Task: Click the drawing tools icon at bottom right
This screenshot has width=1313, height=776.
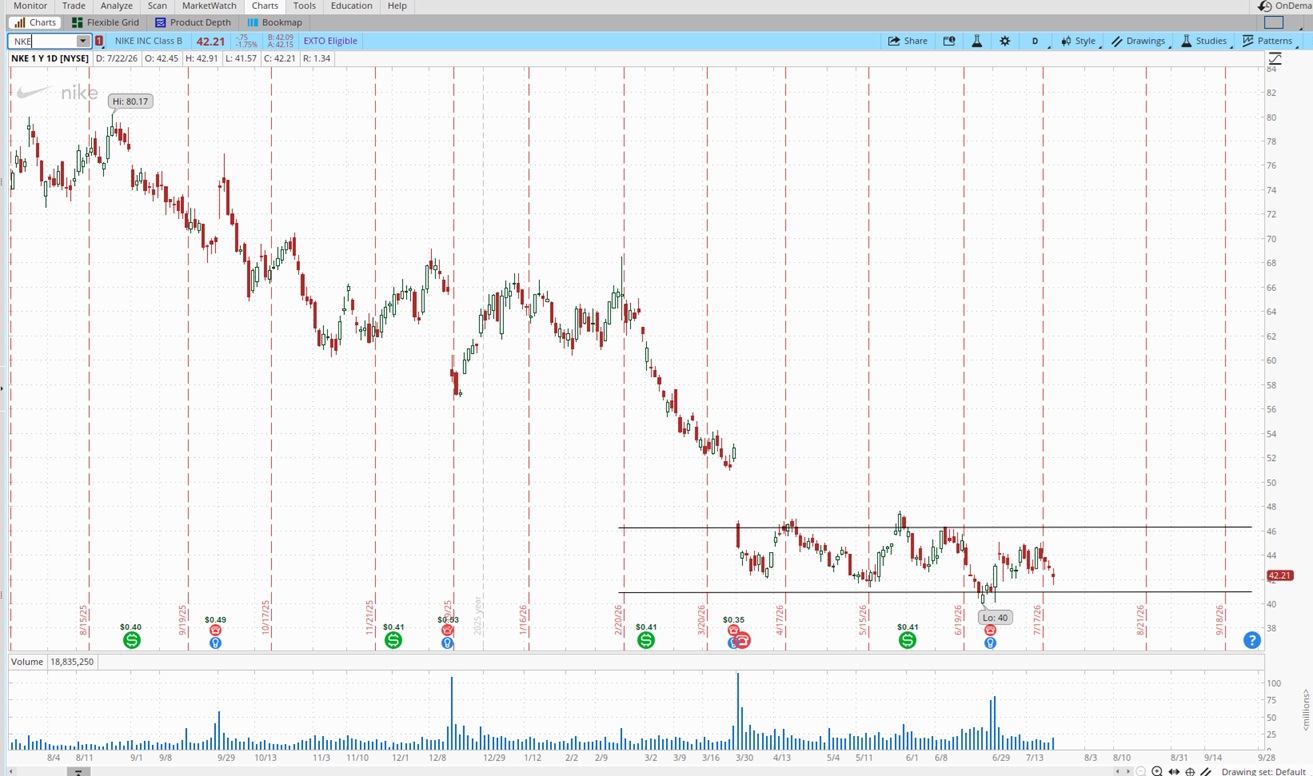Action: (1206, 771)
